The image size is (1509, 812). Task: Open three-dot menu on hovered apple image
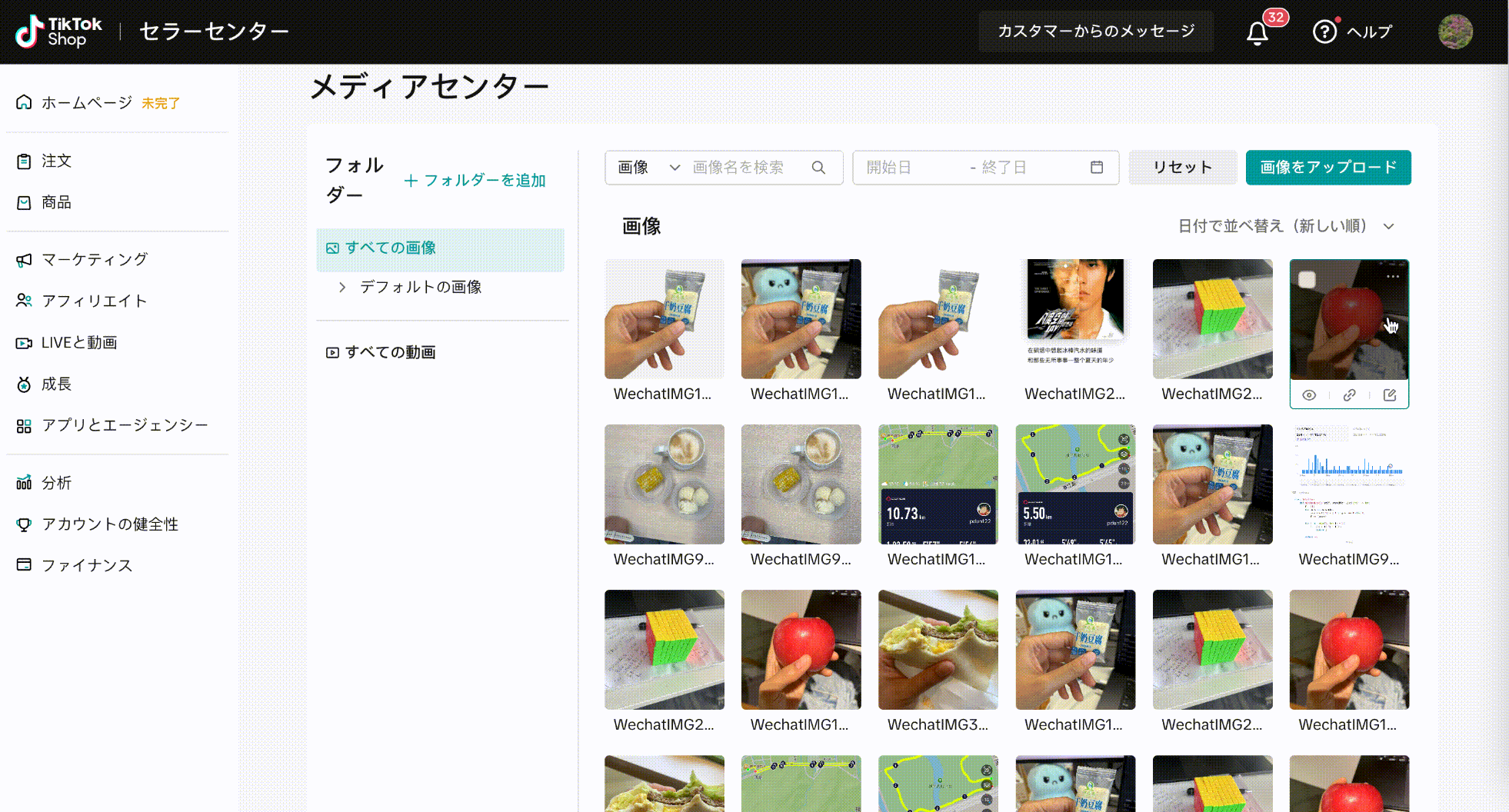coord(1393,276)
